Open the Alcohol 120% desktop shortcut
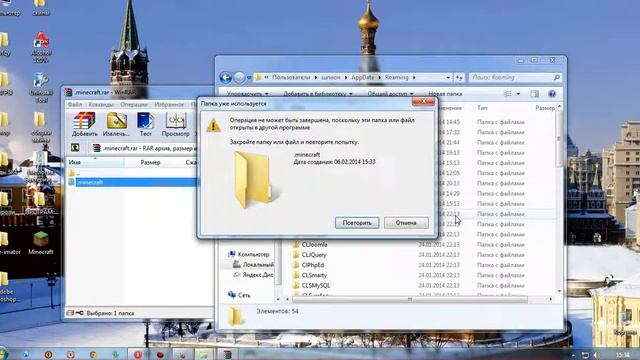 point(41,47)
